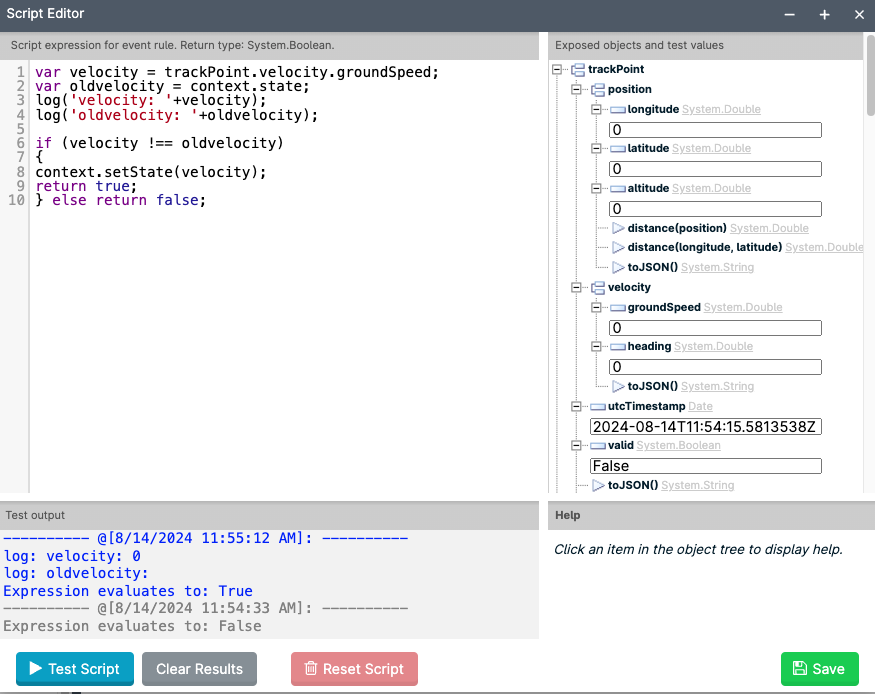Collapse the latitude node
The height and width of the screenshot is (694, 875).
pyautogui.click(x=596, y=148)
